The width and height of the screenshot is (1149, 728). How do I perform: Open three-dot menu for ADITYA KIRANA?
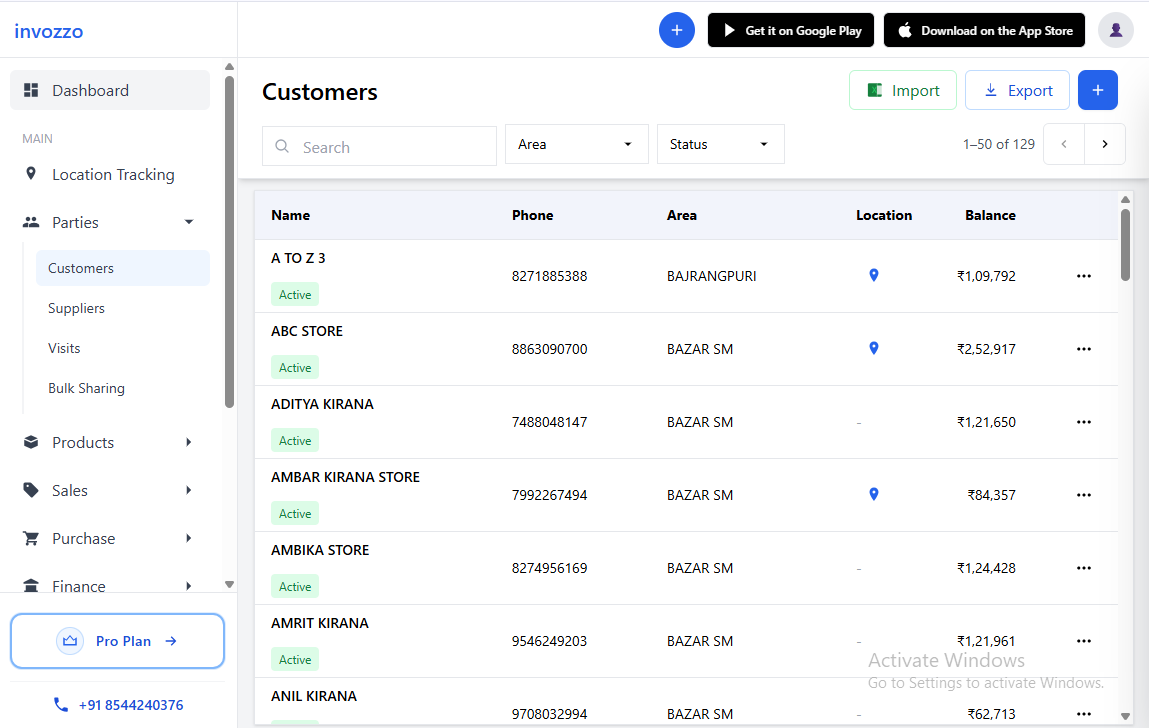[1083, 422]
